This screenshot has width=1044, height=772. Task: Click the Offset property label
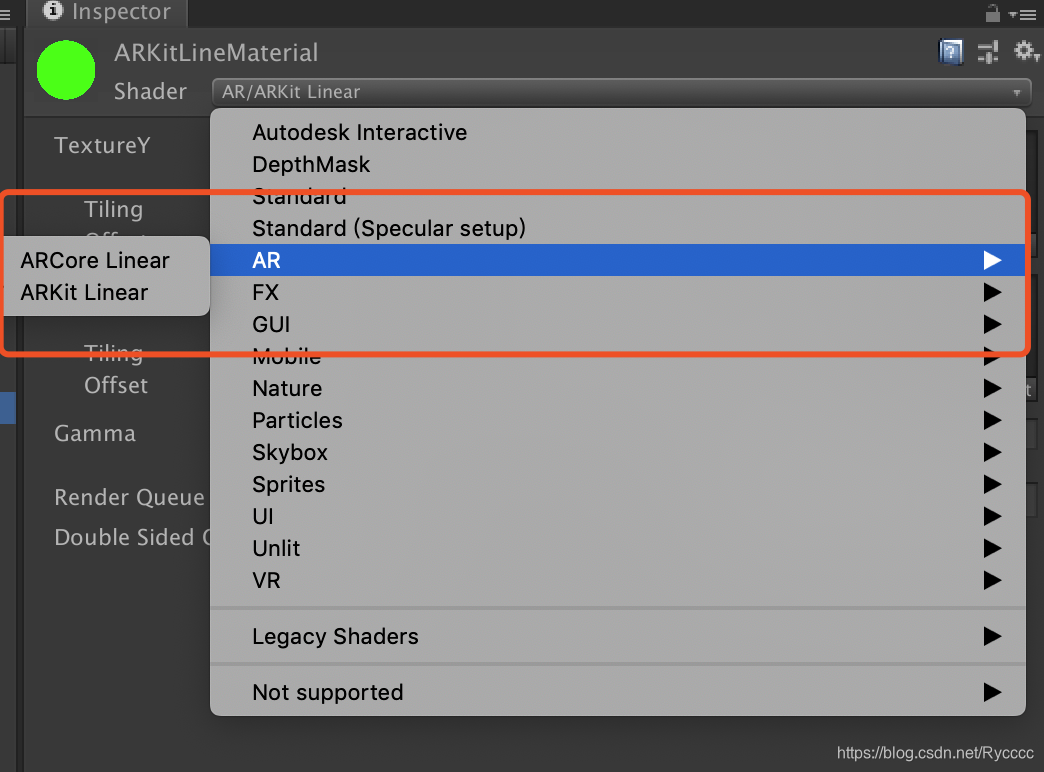point(116,385)
